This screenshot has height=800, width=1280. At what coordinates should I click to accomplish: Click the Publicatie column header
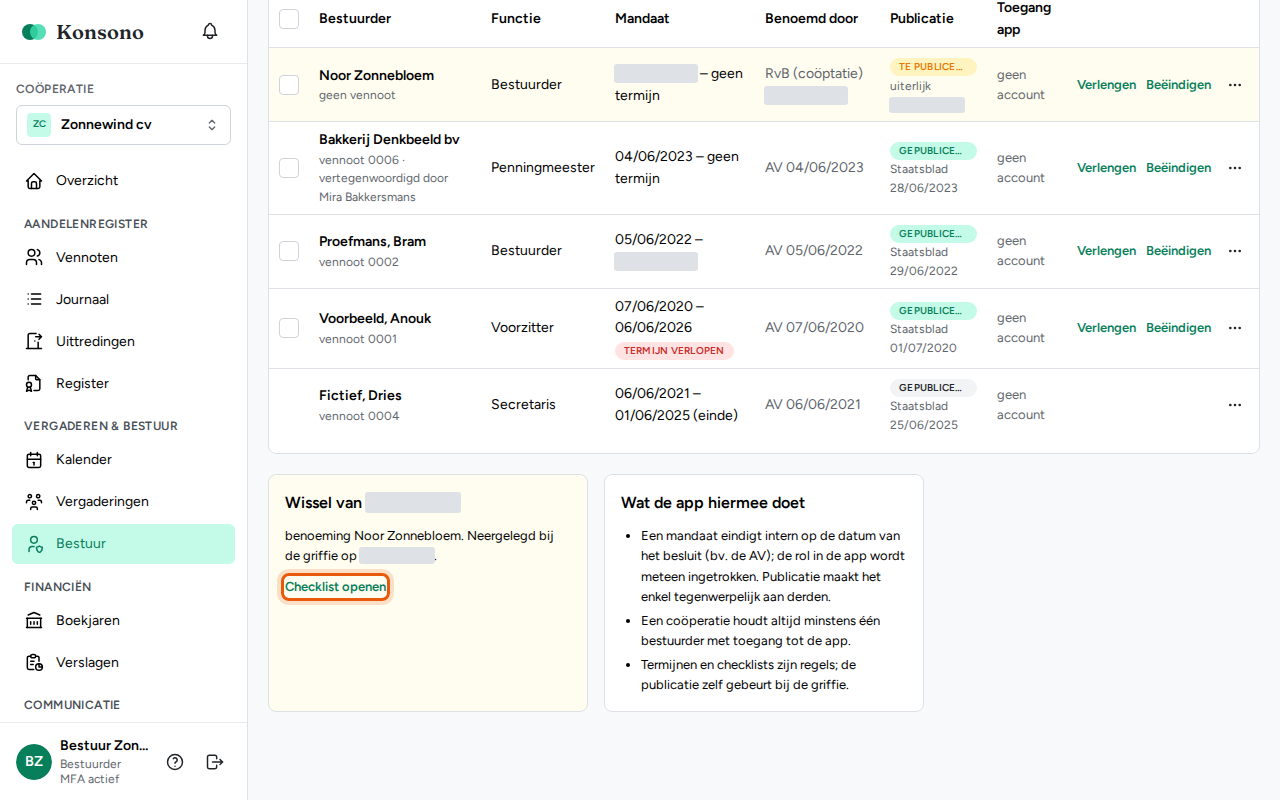(922, 19)
